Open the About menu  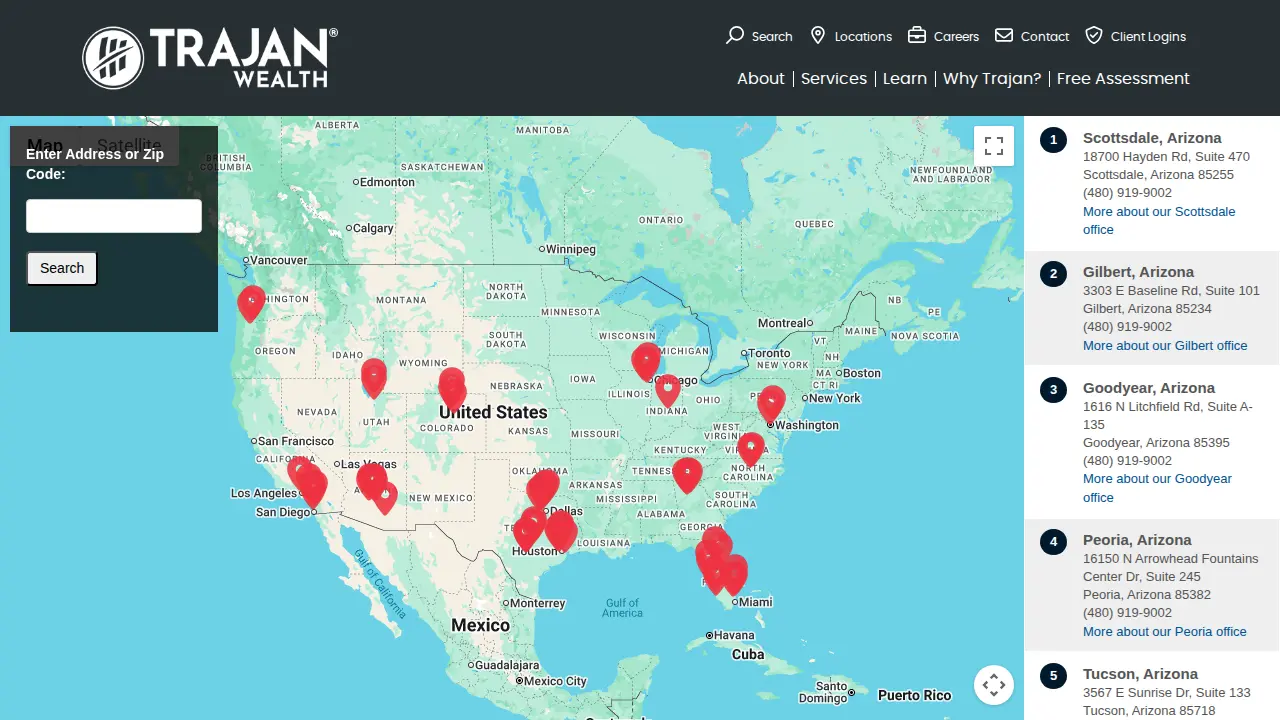761,78
